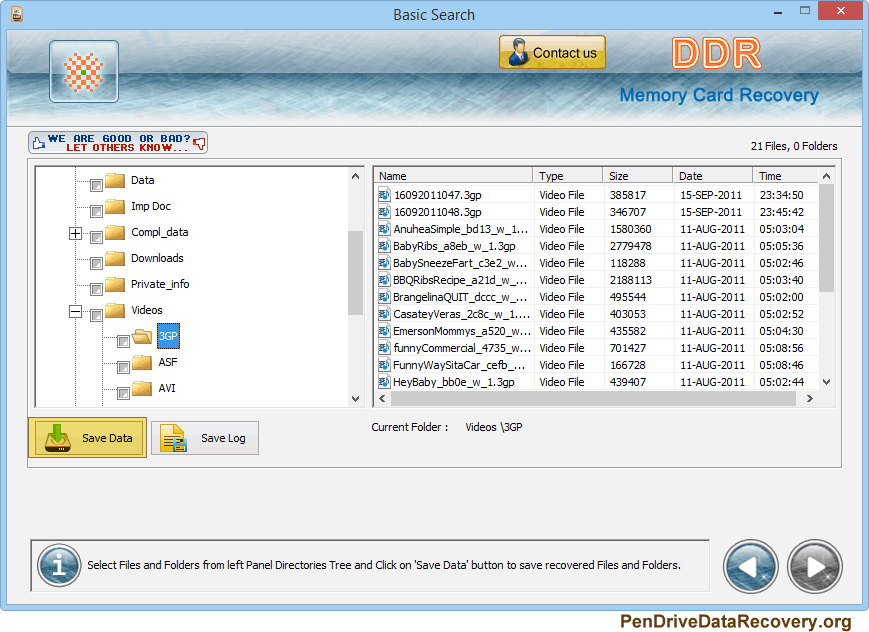Image resolution: width=869 pixels, height=632 pixels.
Task: Click the file list's scroll-down arrow
Action: (826, 382)
